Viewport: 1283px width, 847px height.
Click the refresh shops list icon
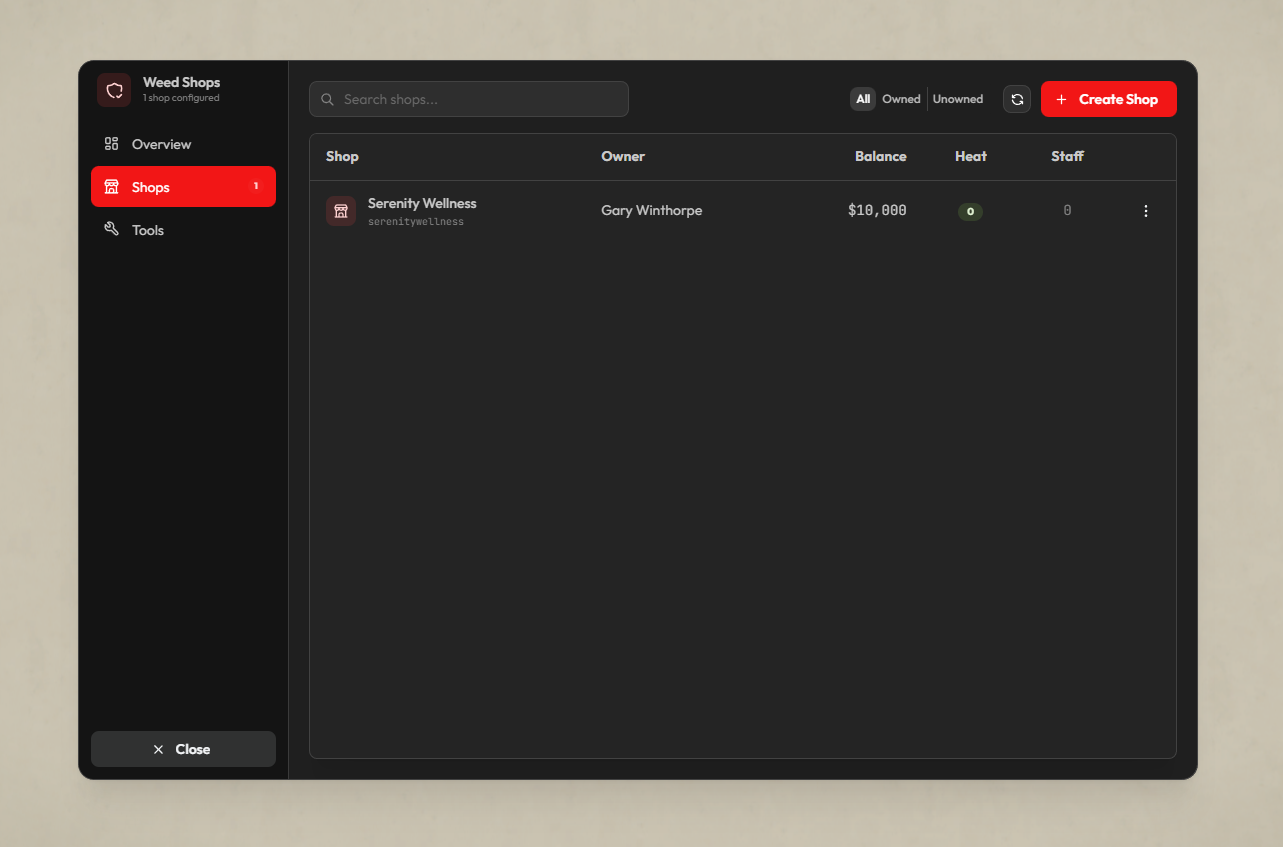tap(1017, 99)
